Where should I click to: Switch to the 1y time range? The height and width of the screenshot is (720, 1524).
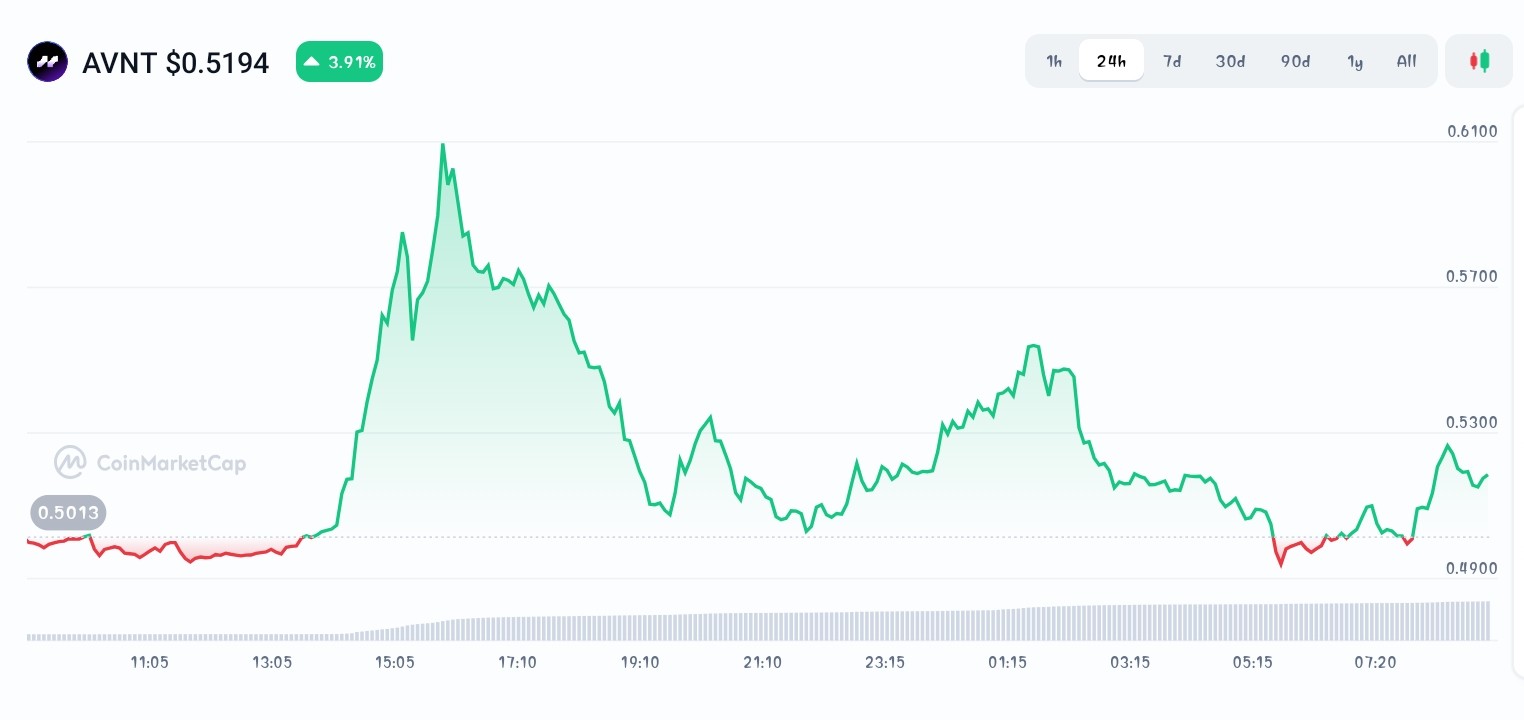pyautogui.click(x=1355, y=61)
